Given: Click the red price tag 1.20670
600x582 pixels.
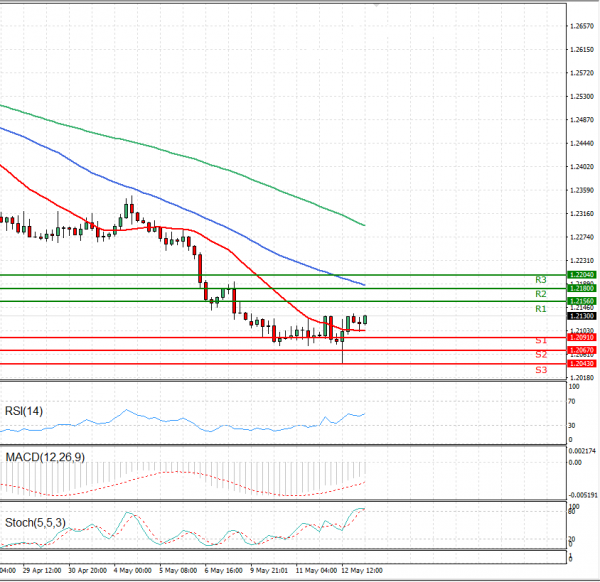Looking at the screenshot, I should point(581,350).
